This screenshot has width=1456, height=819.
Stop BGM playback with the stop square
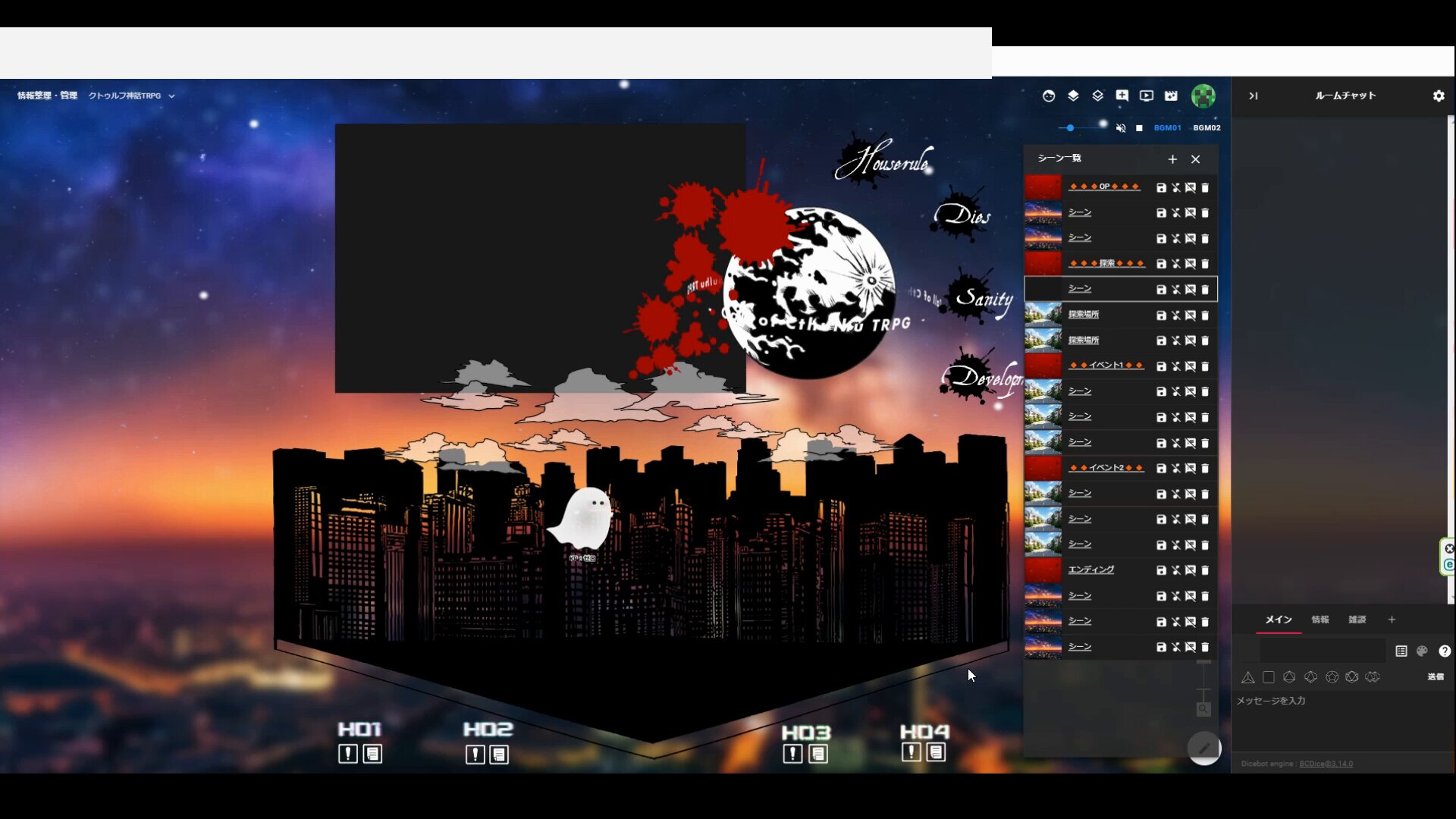1139,128
